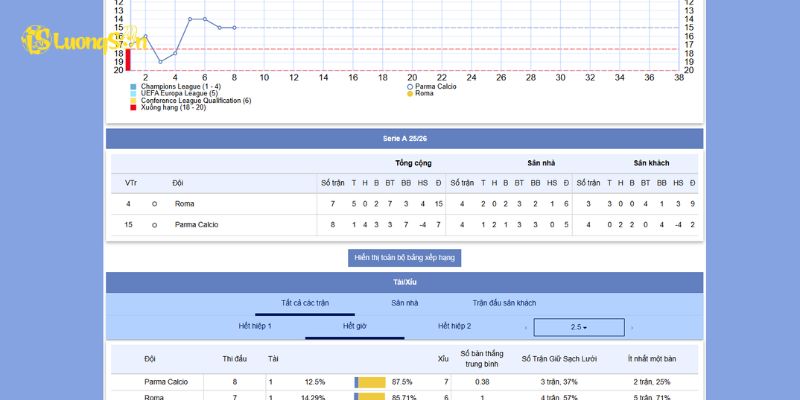This screenshot has height=400, width=800.
Task: Click the Roma yellow dot legend marker
Action: pos(410,94)
